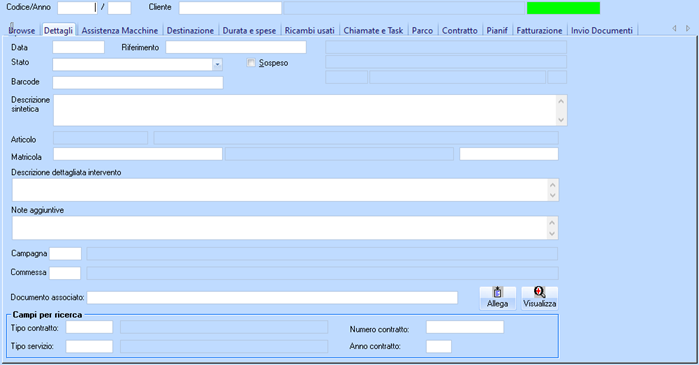Focus the Data input field
The width and height of the screenshot is (699, 365).
point(78,47)
